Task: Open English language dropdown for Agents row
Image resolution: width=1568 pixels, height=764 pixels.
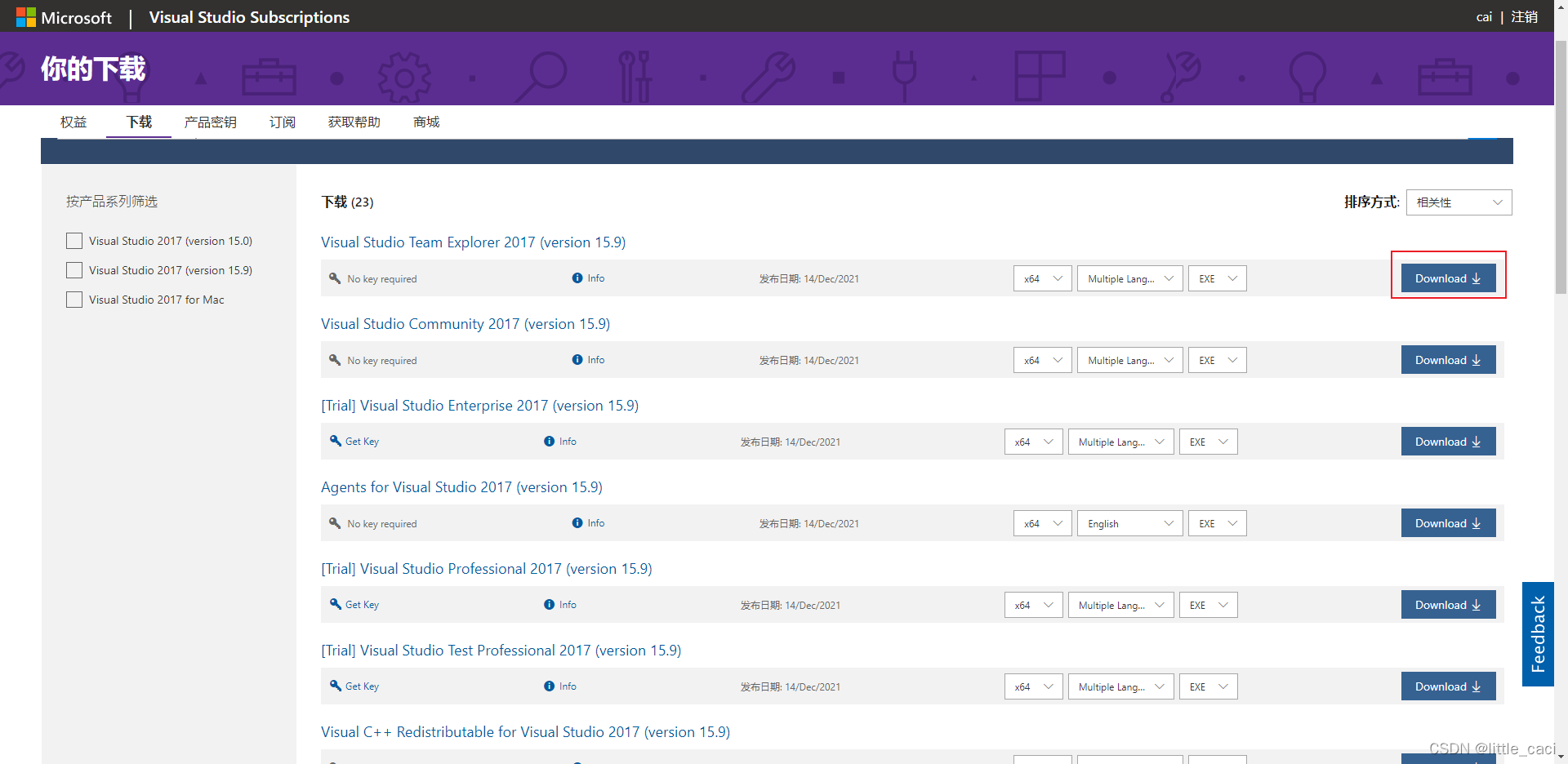Action: 1130,523
